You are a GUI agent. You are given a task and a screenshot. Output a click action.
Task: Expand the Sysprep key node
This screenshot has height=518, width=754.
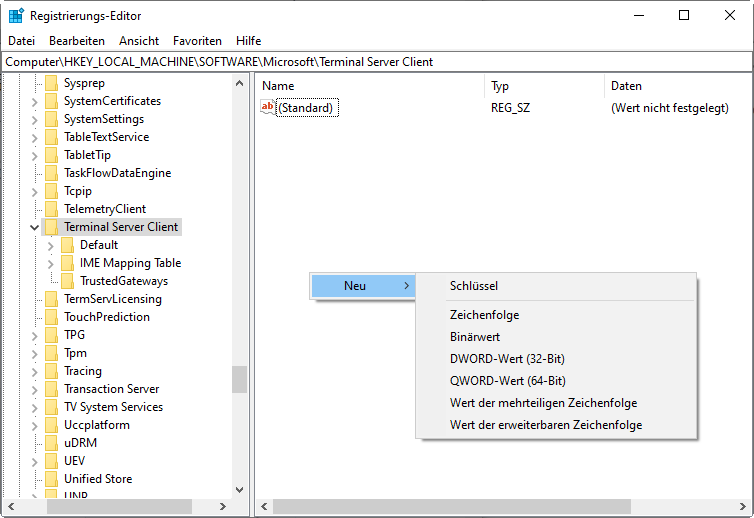click(x=35, y=83)
